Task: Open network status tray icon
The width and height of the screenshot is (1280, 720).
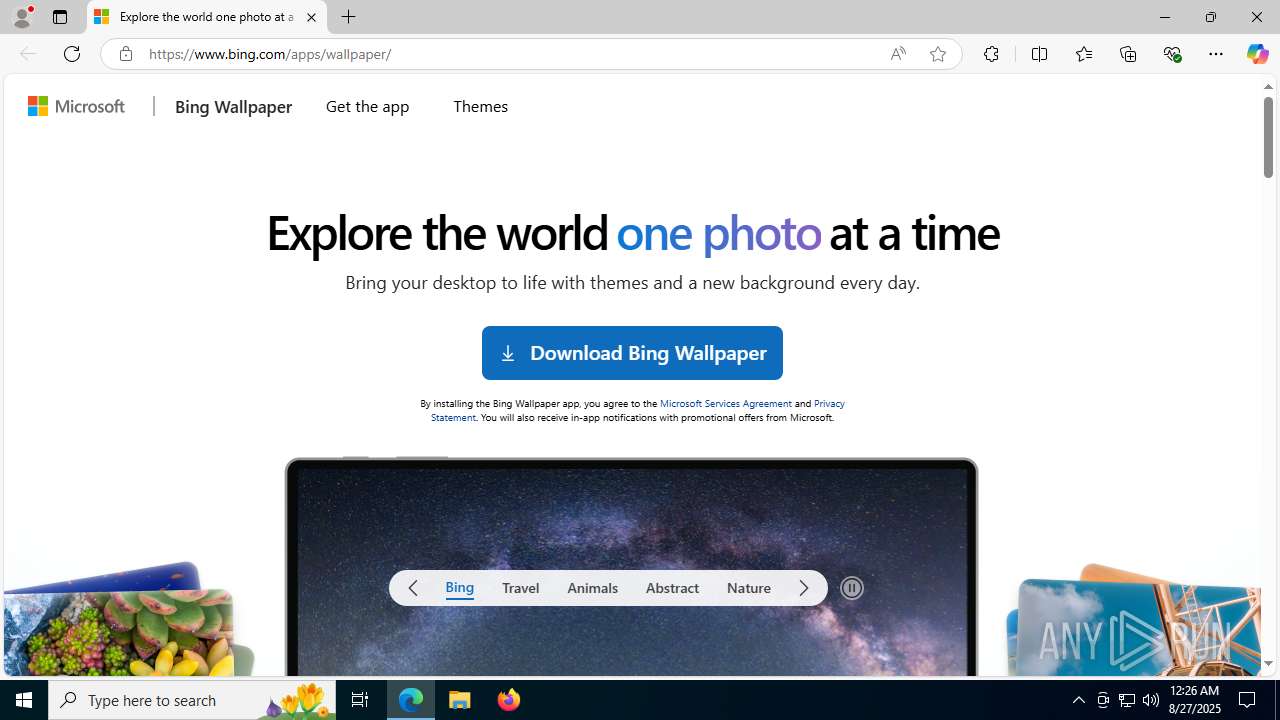Action: point(1127,700)
